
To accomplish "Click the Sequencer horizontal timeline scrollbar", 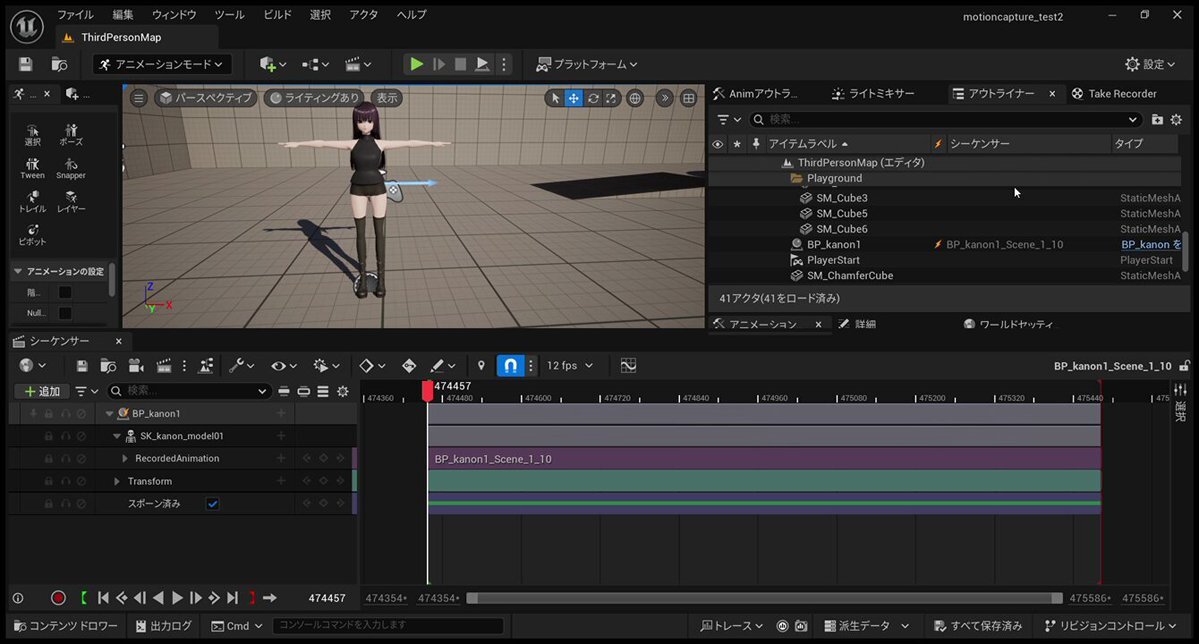I will tap(764, 598).
